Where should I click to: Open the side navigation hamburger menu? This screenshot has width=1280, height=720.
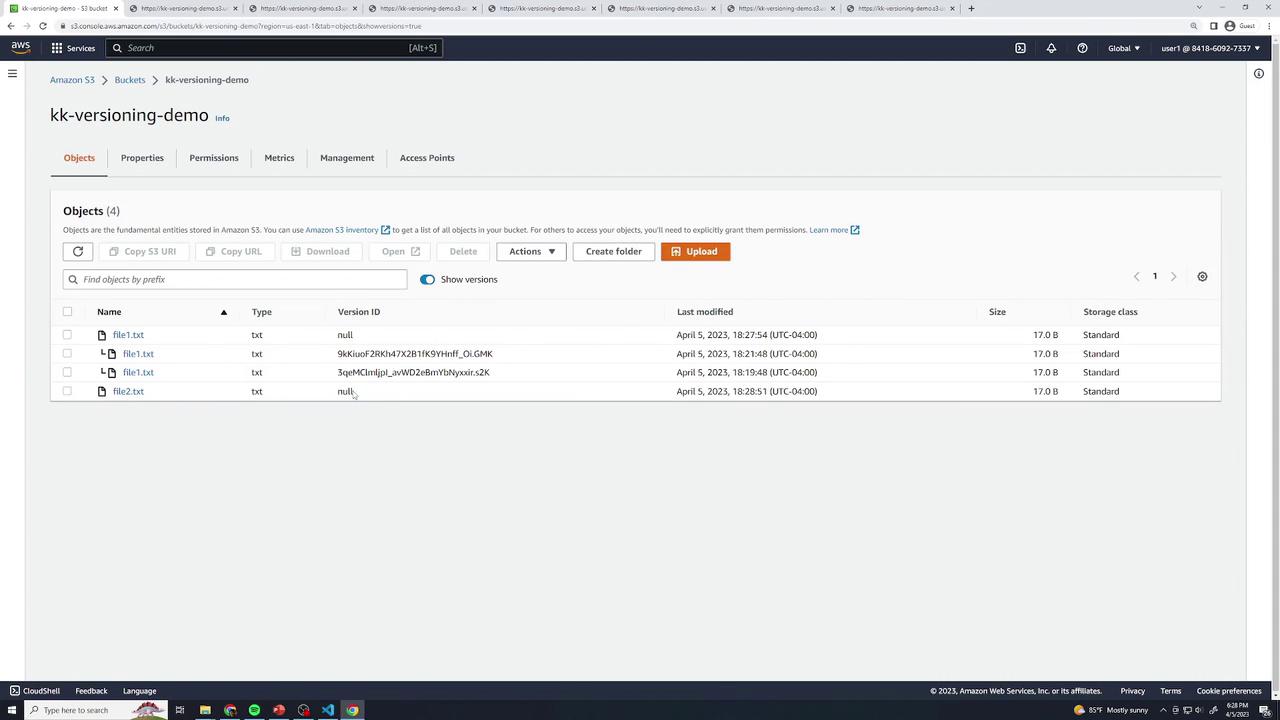click(x=12, y=73)
